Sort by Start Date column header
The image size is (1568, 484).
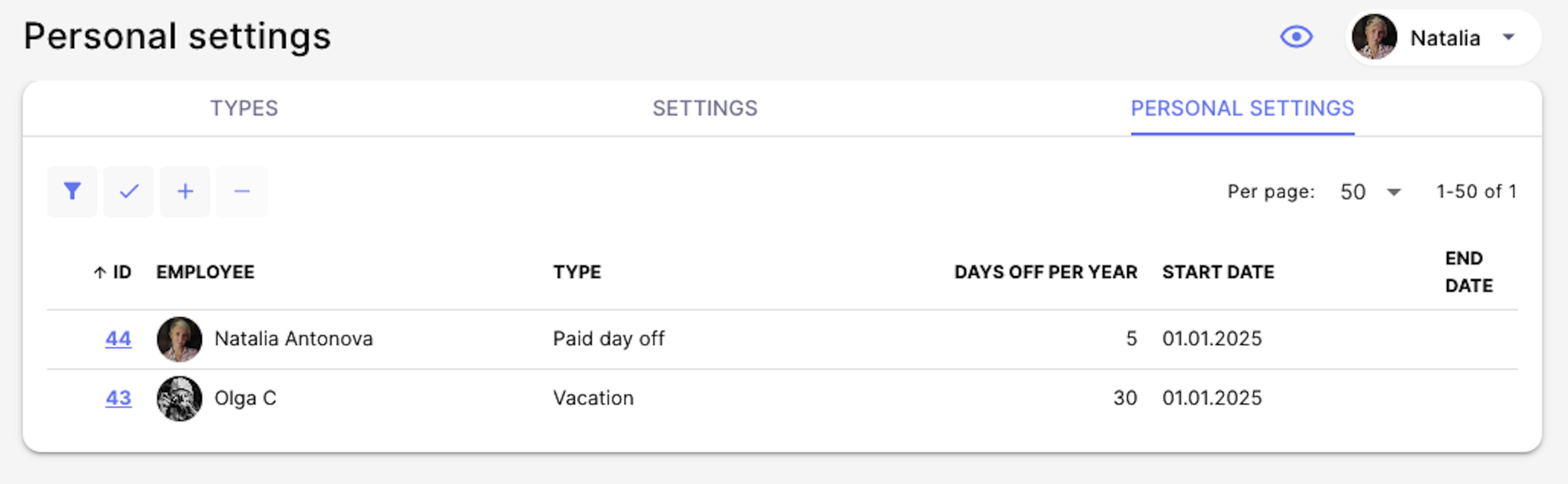(1218, 272)
